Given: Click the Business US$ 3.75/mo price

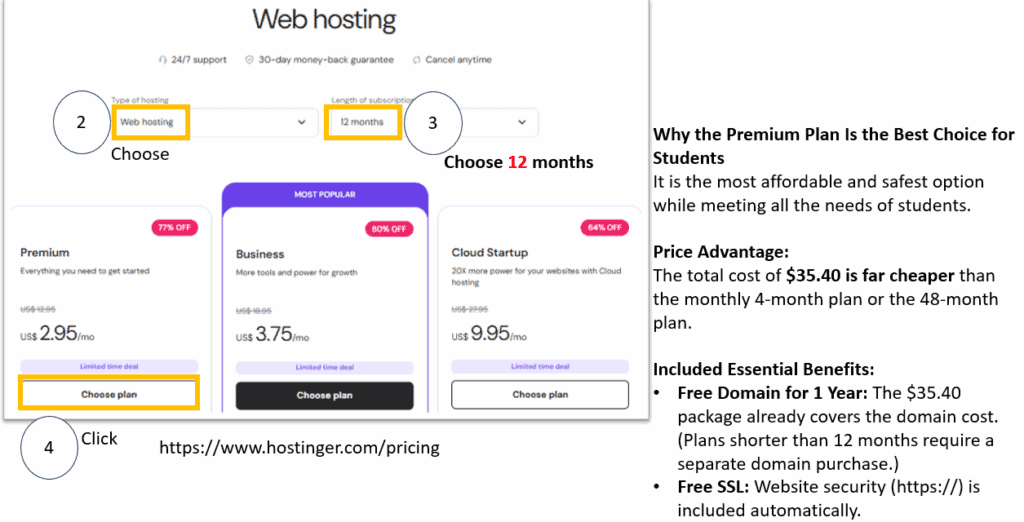Looking at the screenshot, I should point(272,336).
